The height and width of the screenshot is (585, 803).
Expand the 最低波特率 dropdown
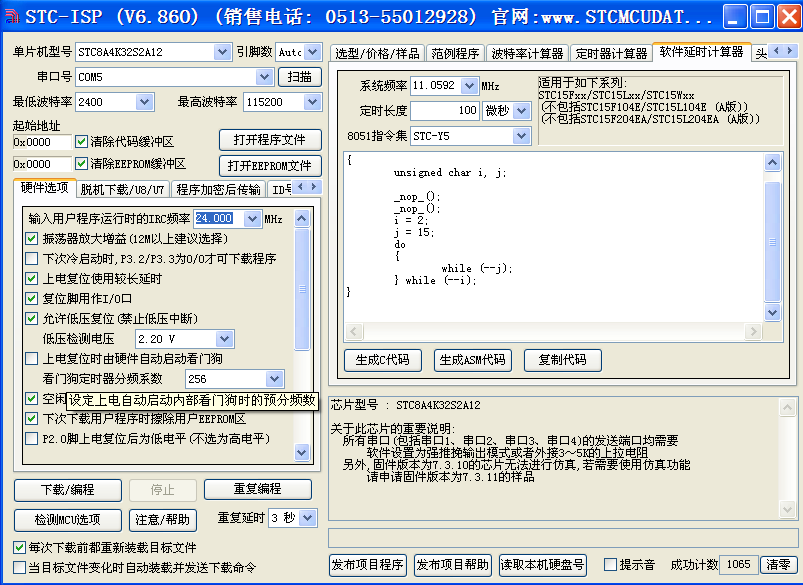click(x=145, y=102)
